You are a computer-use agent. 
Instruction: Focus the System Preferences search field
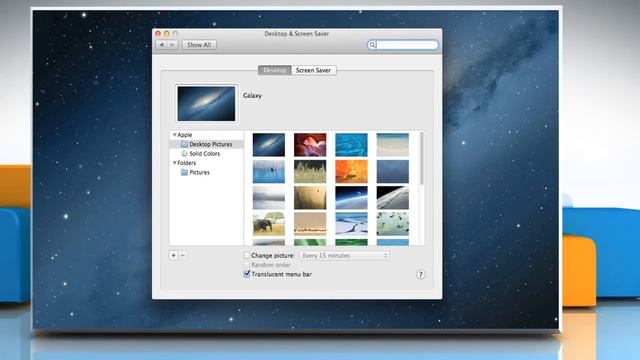pyautogui.click(x=403, y=44)
